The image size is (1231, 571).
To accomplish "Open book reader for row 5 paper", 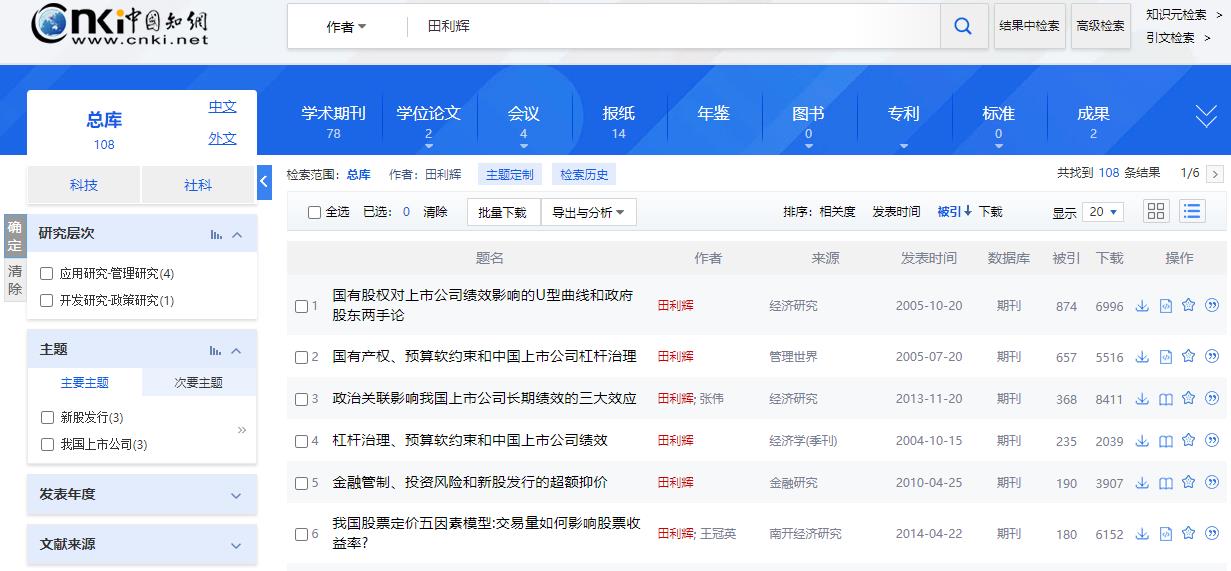I will (1165, 483).
